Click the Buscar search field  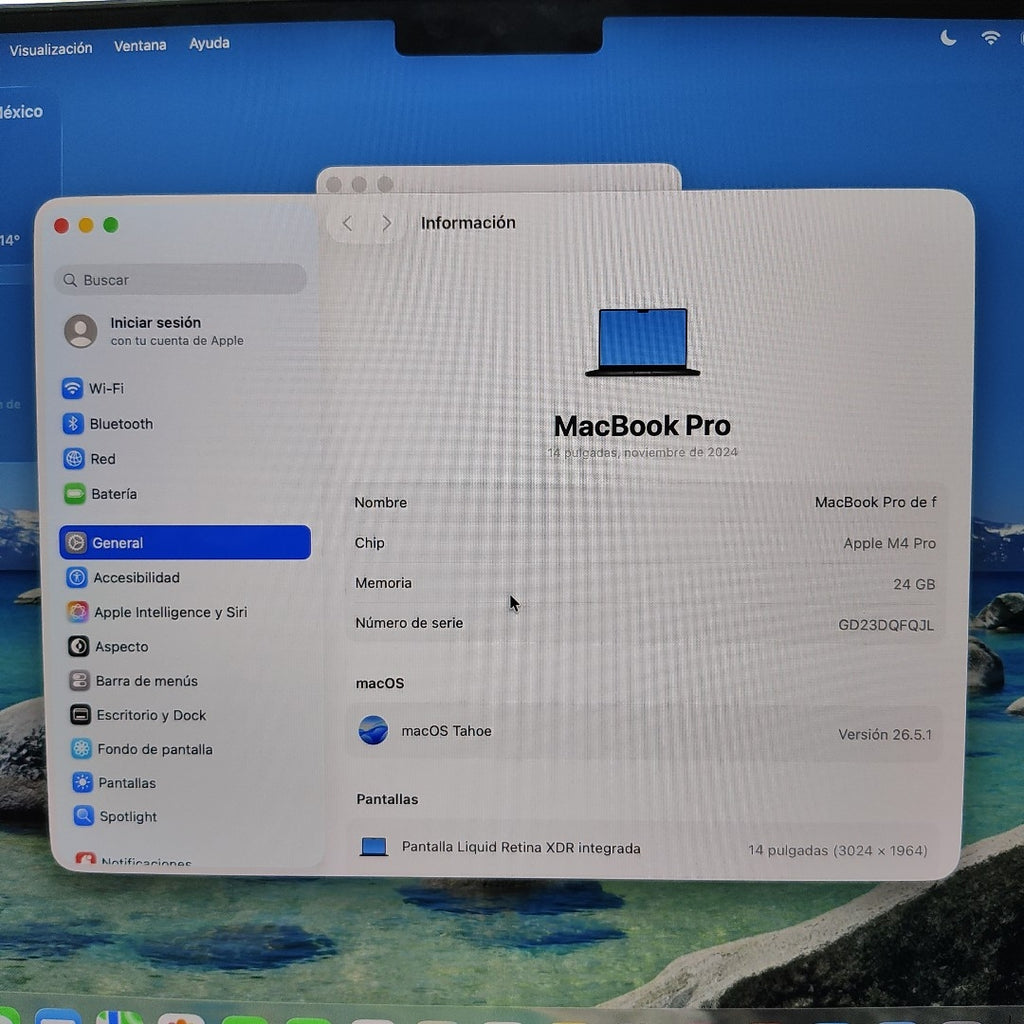coord(180,280)
